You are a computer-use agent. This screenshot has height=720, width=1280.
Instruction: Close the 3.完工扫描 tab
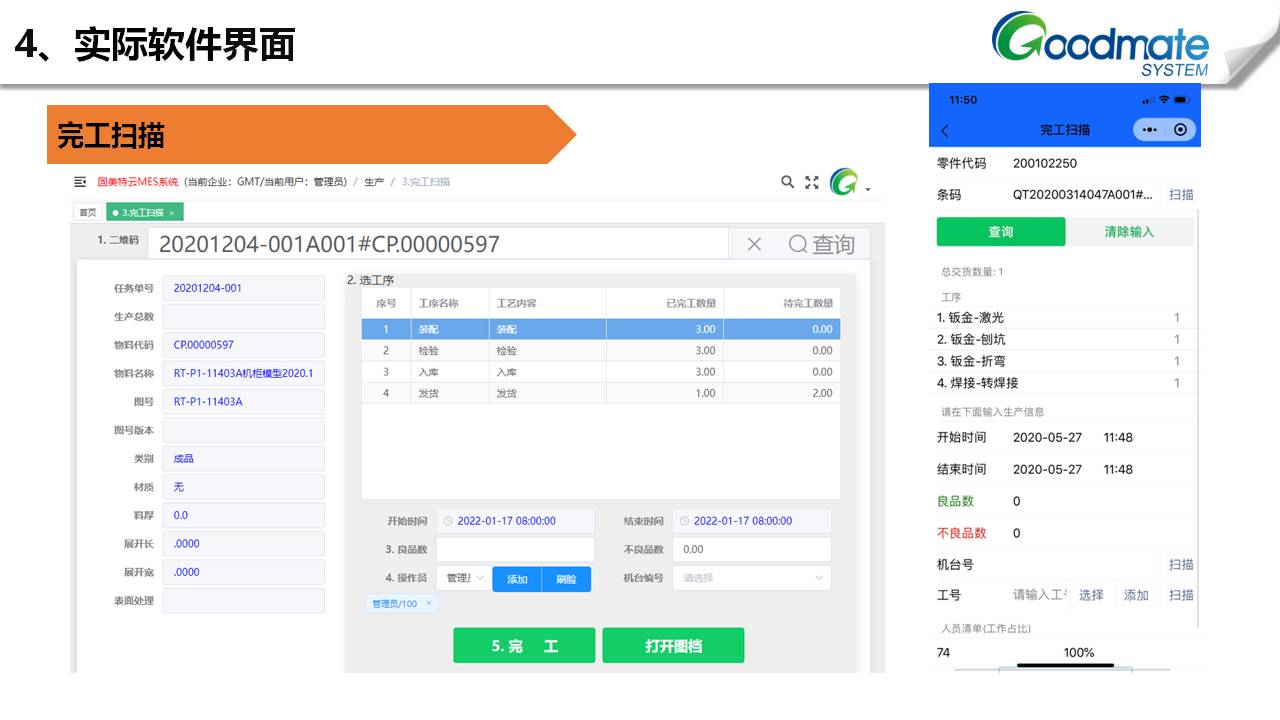pyautogui.click(x=171, y=213)
